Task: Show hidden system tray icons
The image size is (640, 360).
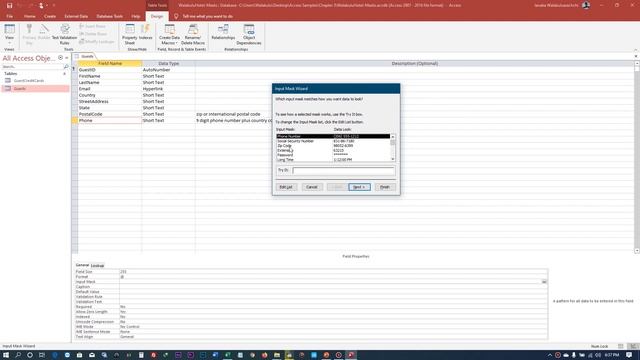Action: 549,355
